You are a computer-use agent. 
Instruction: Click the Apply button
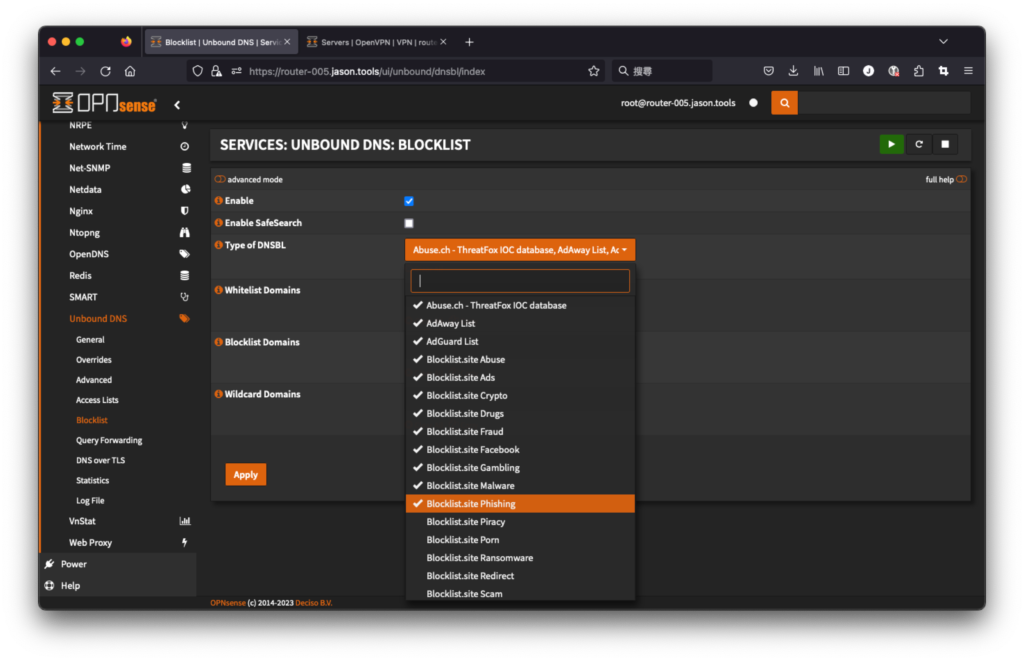coord(246,475)
